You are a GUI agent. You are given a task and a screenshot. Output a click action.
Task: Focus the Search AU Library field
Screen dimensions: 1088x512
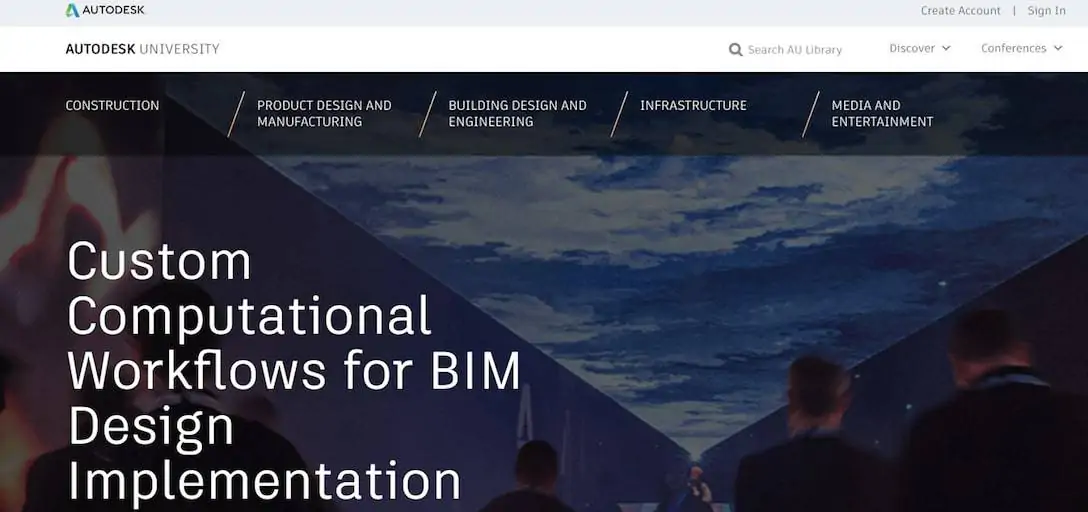(794, 50)
